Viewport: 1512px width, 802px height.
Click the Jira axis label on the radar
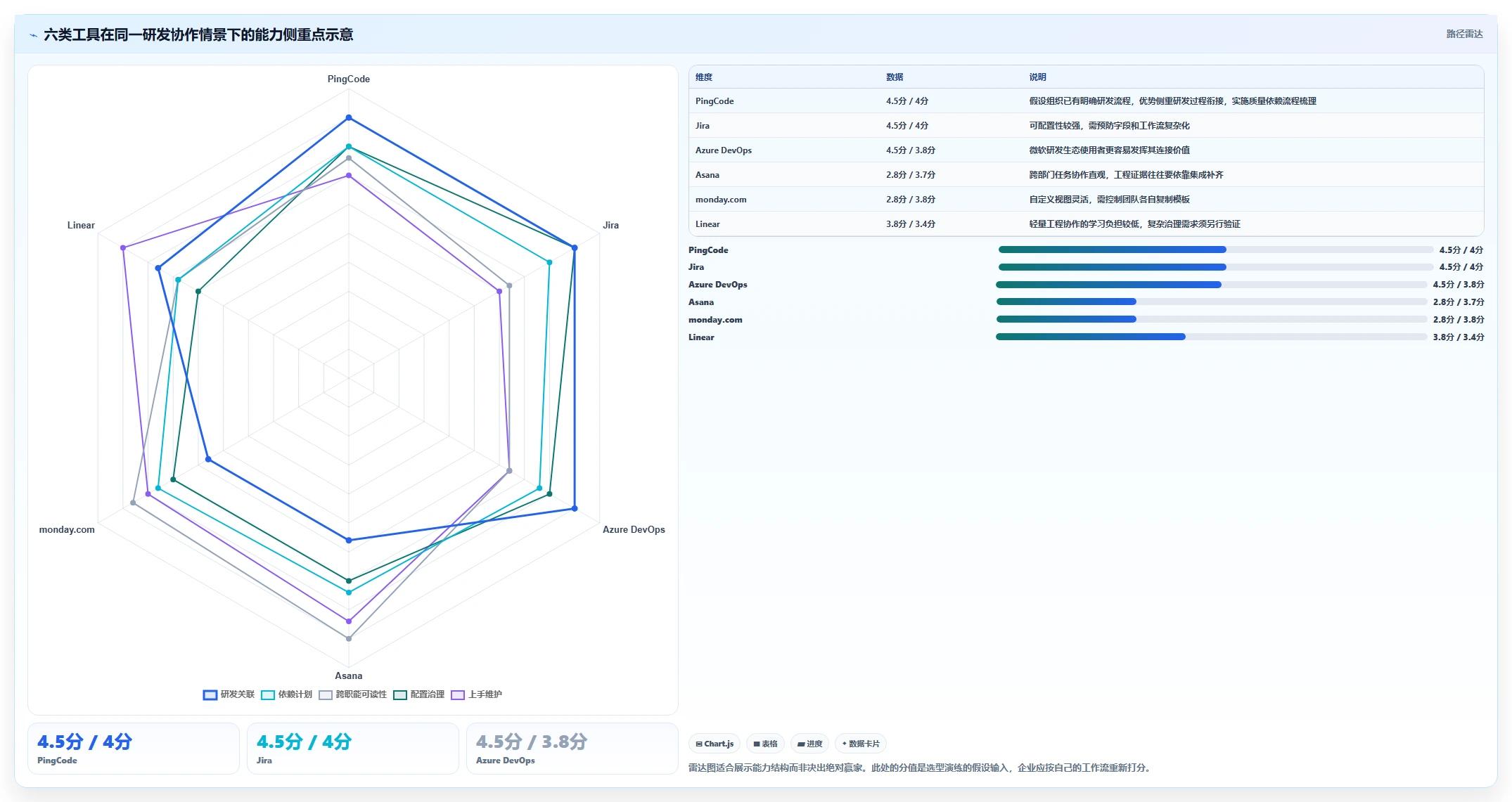pyautogui.click(x=610, y=226)
